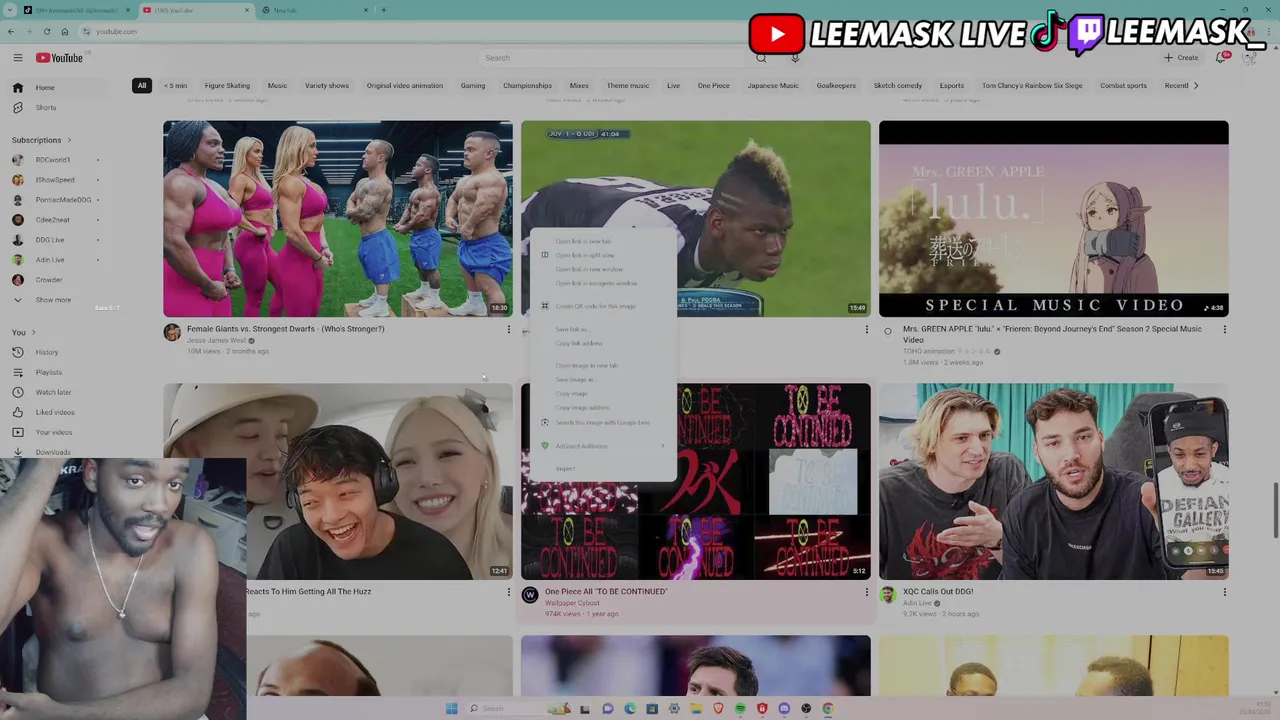1280x720 pixels.
Task: Click Chrome icon in the taskbar
Action: pyautogui.click(x=828, y=709)
